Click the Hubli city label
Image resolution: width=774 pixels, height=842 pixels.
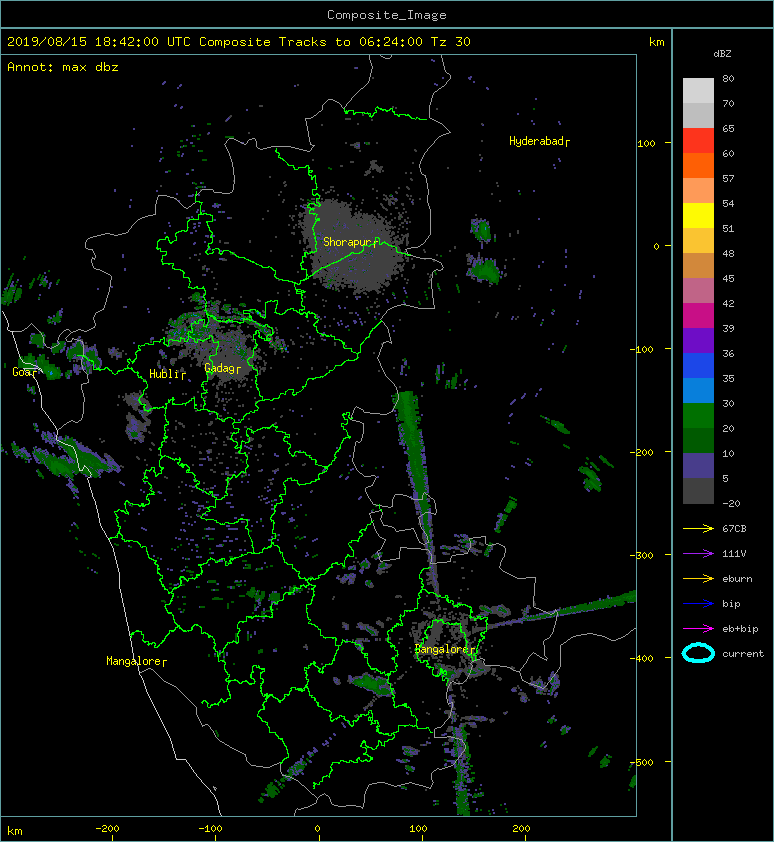point(167,374)
